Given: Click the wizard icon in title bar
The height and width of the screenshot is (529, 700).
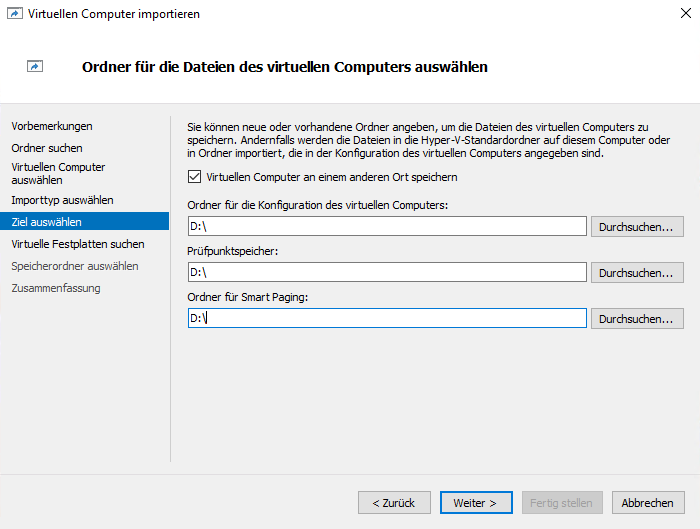Looking at the screenshot, I should pyautogui.click(x=12, y=14).
